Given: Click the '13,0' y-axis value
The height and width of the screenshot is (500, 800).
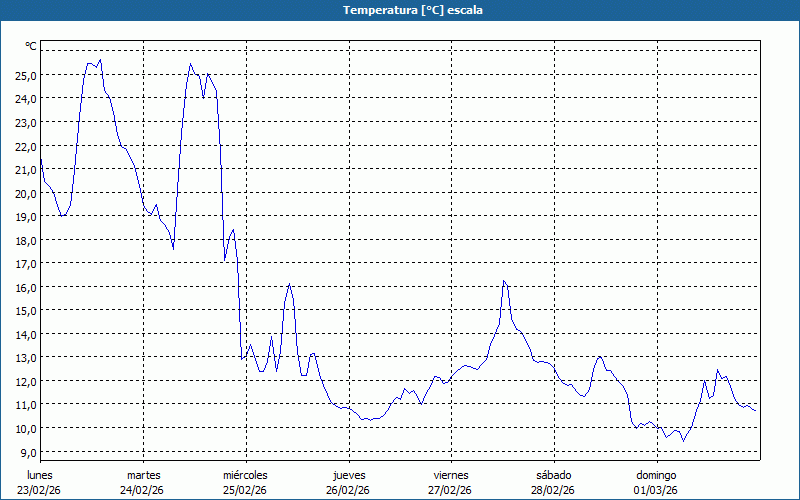Looking at the screenshot, I should 27,358.
